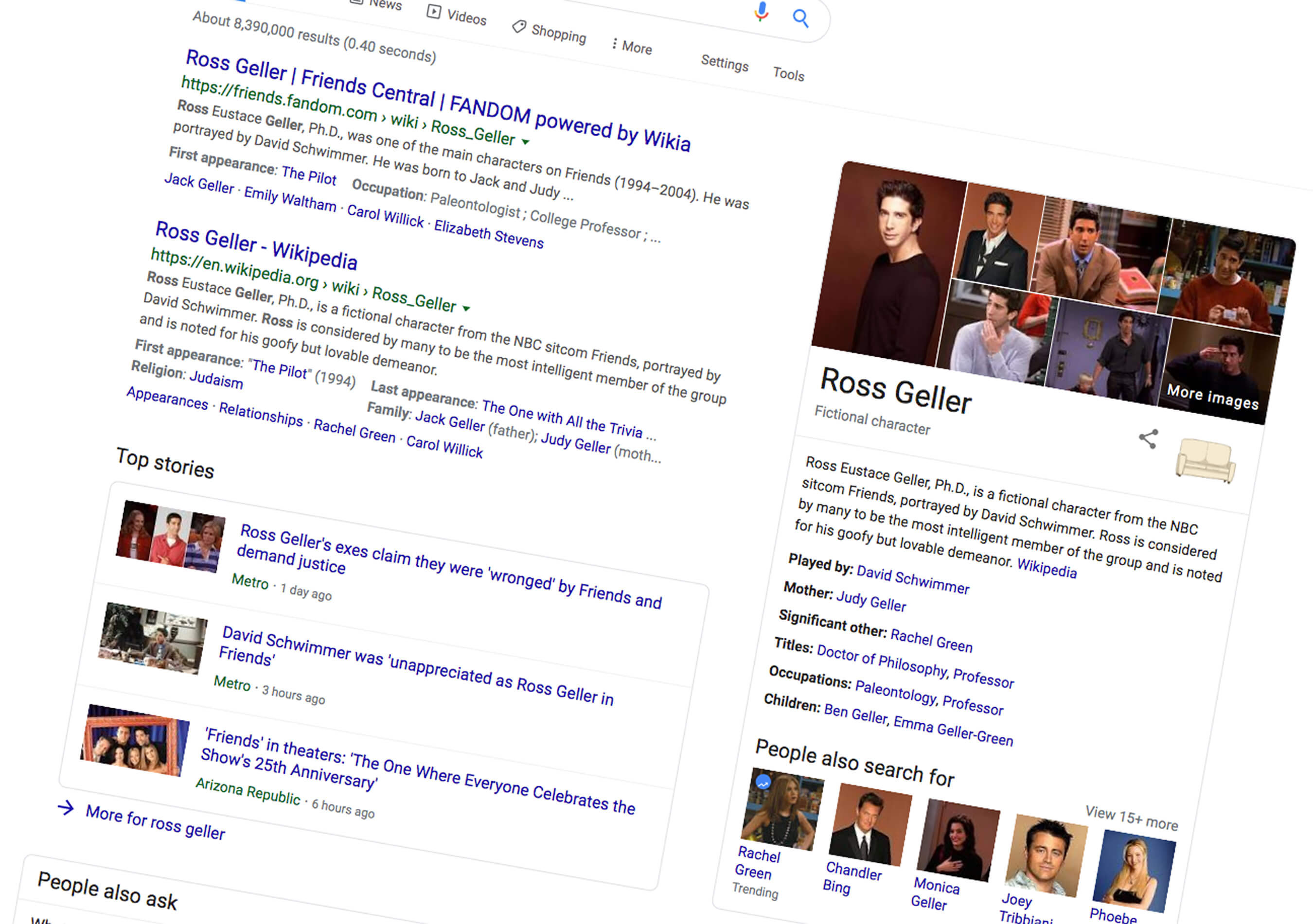Expand the Wikipedia result URL dropdown arrow
This screenshot has height=924, width=1313.
coord(466,309)
